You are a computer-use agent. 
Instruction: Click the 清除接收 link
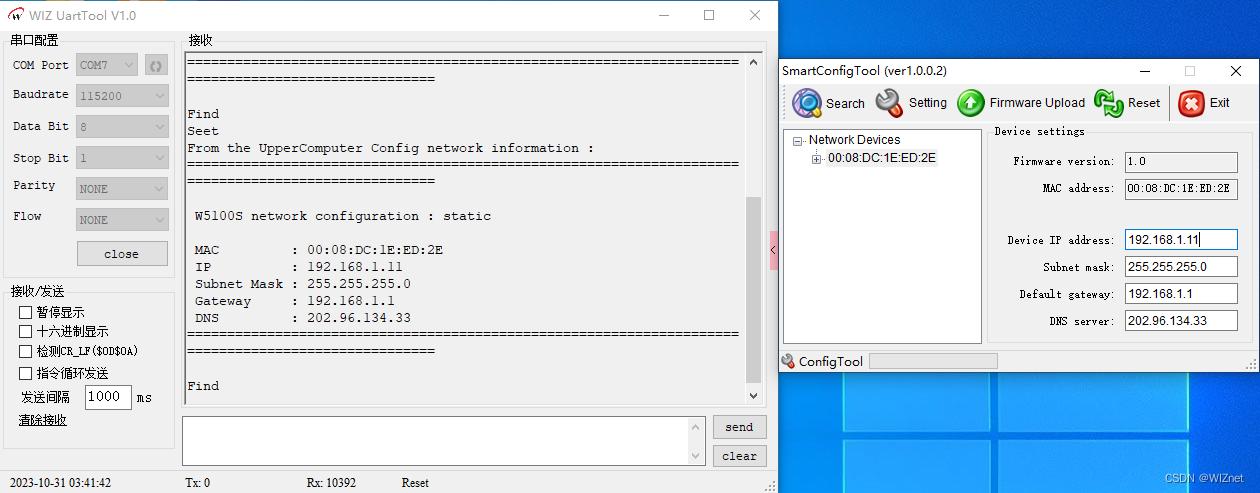(x=43, y=420)
